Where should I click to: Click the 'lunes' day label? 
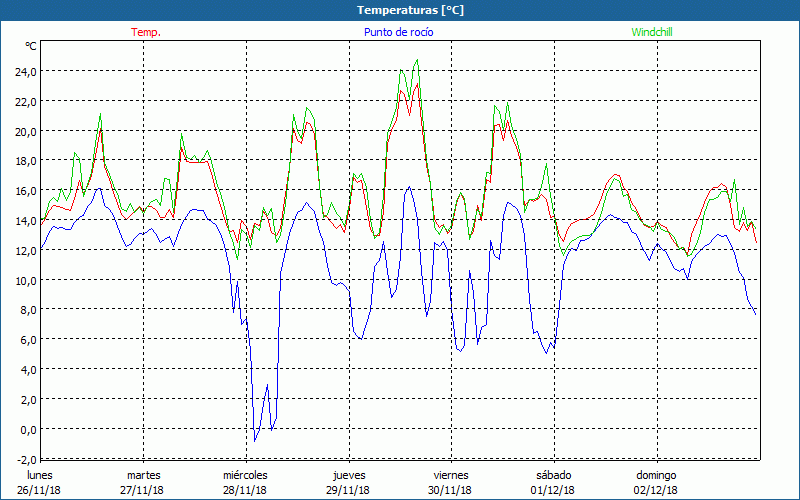point(40,476)
